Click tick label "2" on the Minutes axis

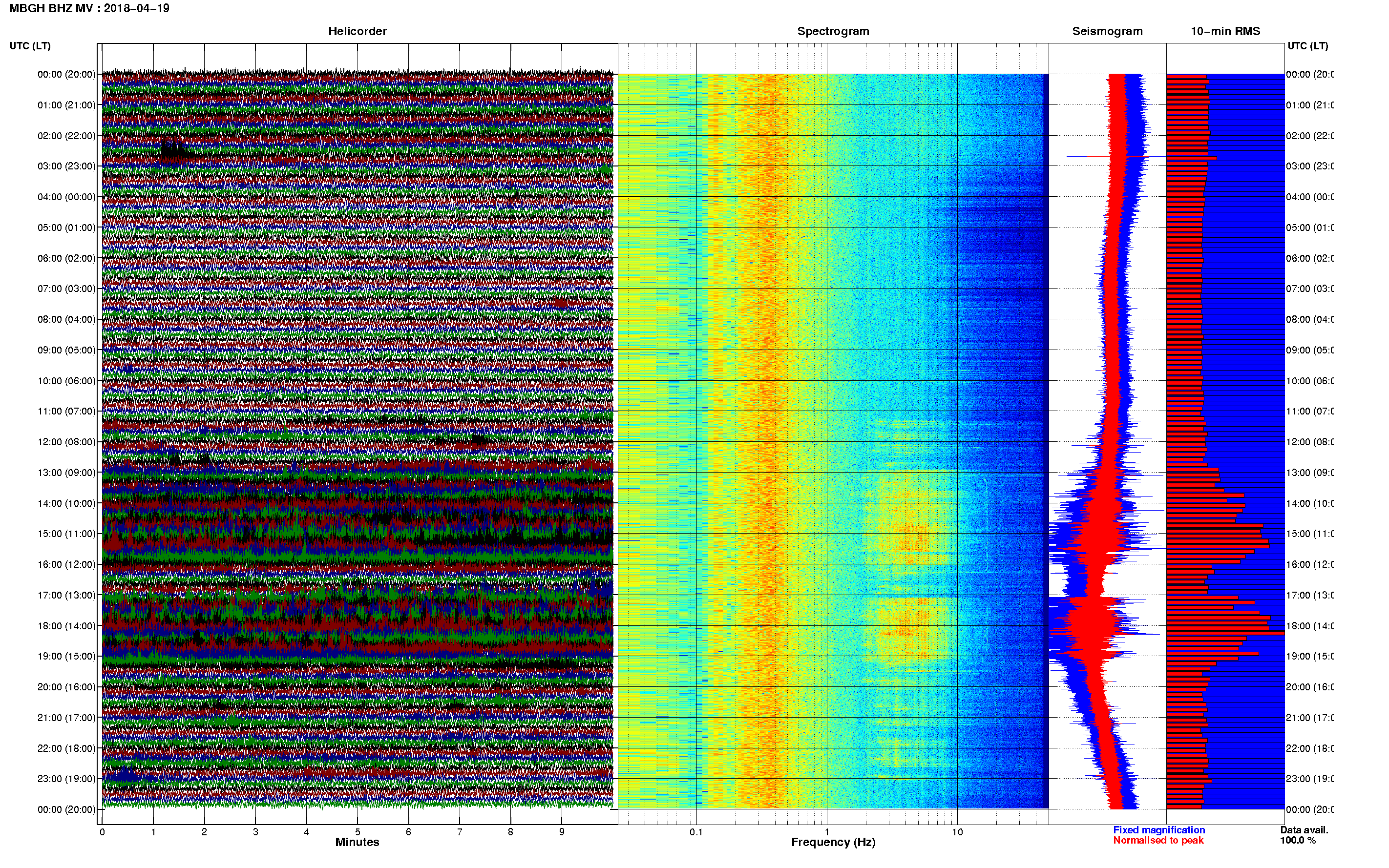tap(205, 832)
